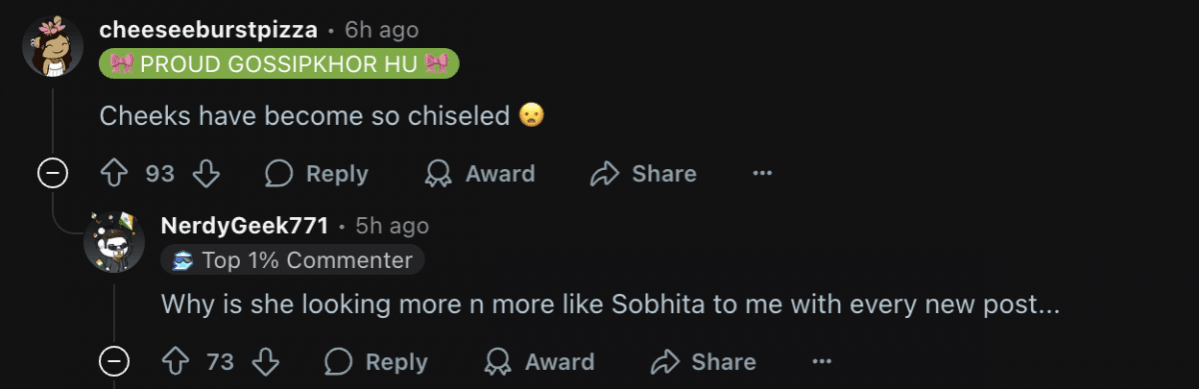Reply to the chiseled cheeks comment
Screen dimensions: 1199x389
(317, 174)
